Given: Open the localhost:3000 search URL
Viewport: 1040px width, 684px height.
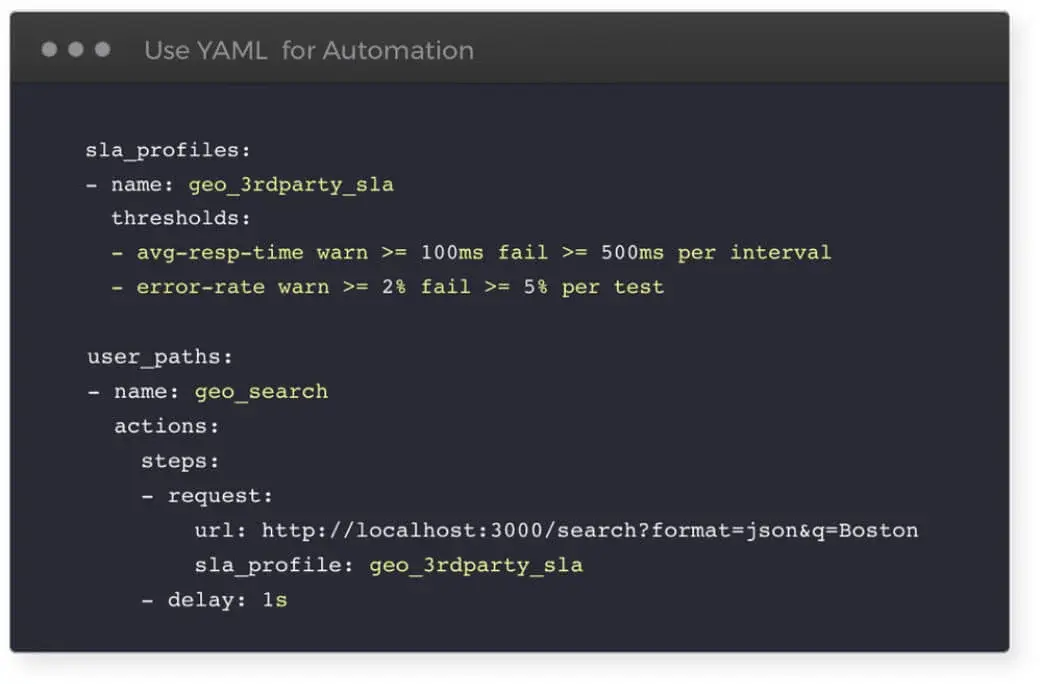Looking at the screenshot, I should coord(590,530).
